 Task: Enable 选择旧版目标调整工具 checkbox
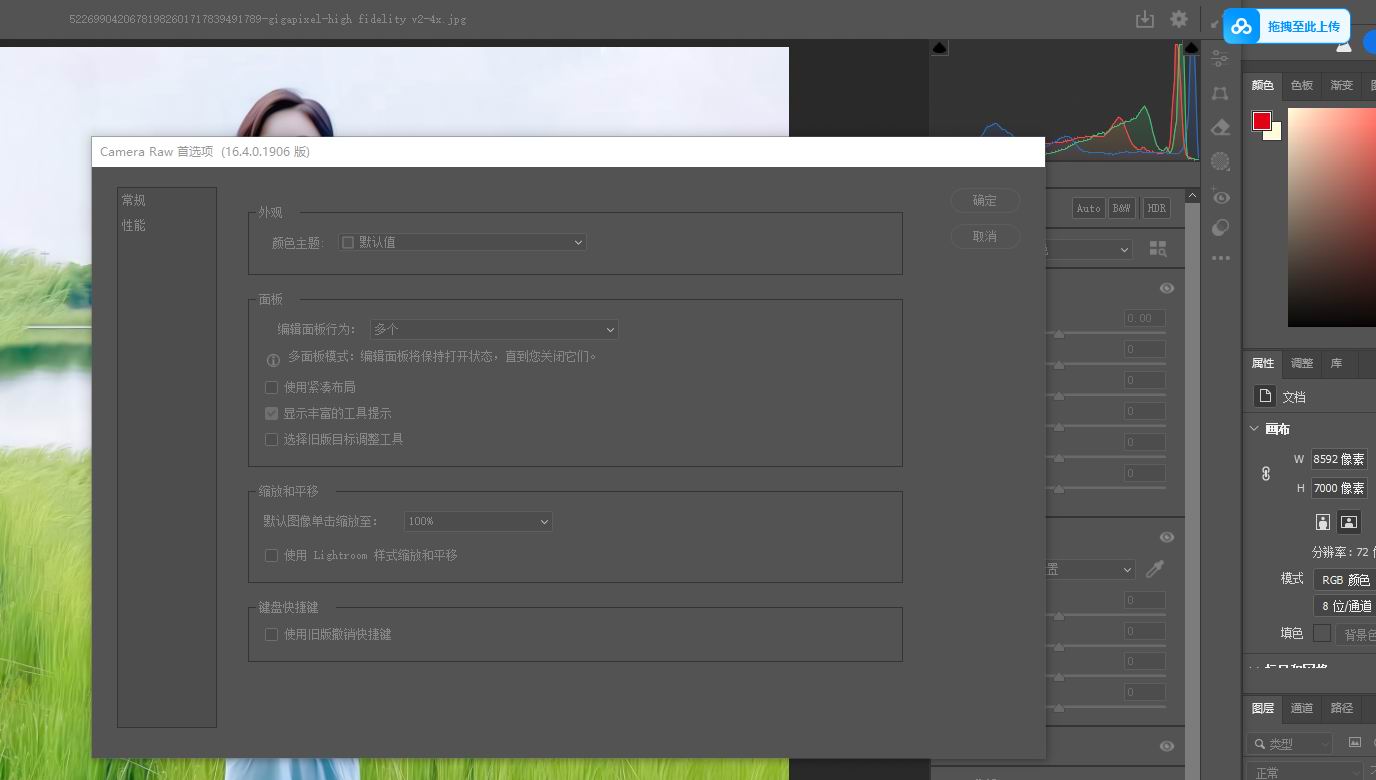pyautogui.click(x=271, y=439)
